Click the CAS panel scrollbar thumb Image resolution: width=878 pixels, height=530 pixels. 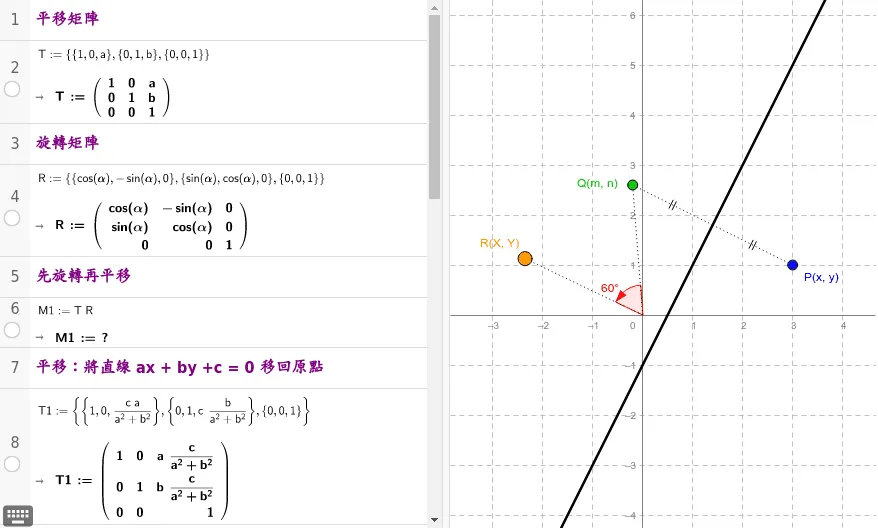tap(435, 106)
